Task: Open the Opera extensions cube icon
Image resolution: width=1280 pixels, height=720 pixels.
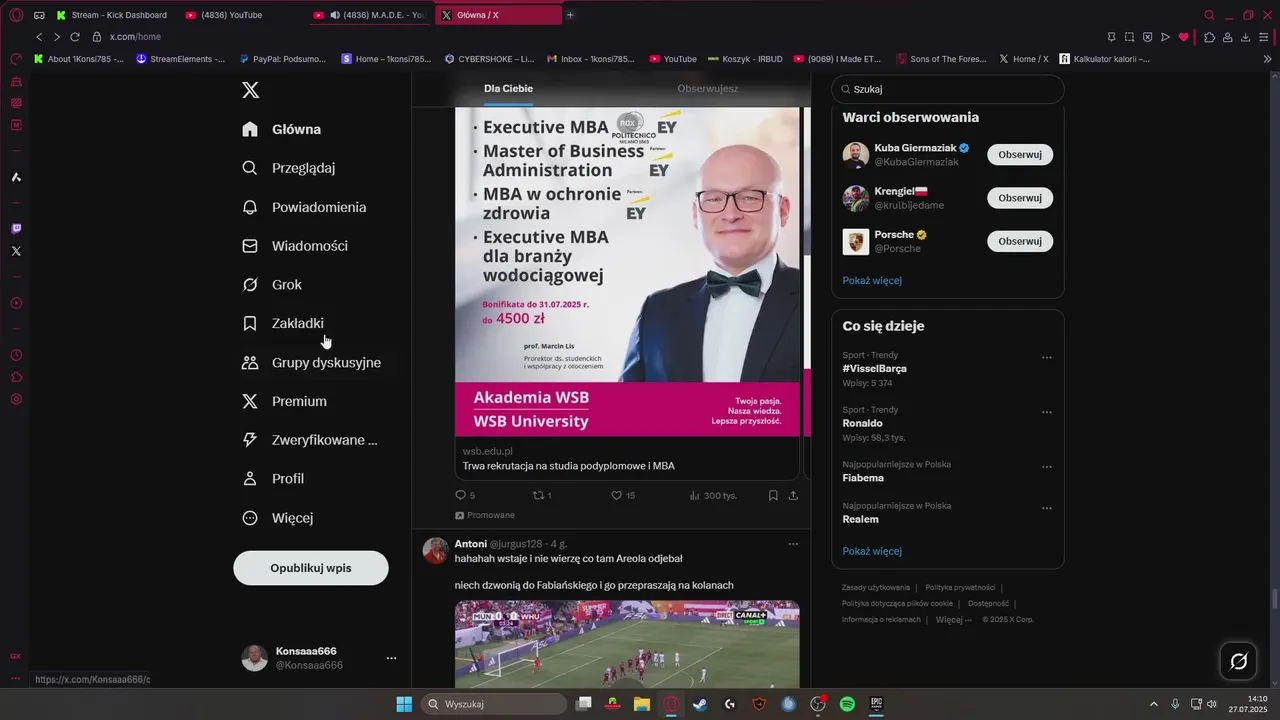Action: [x=1209, y=37]
